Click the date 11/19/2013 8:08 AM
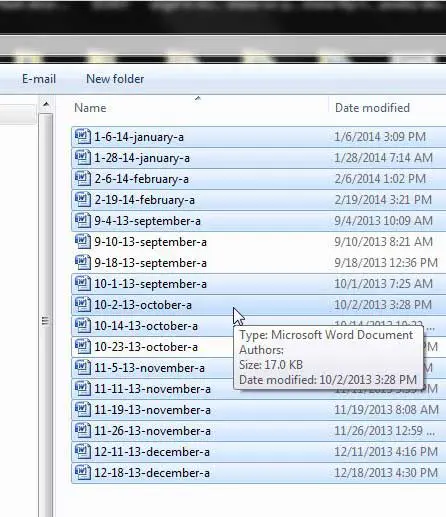Screen dimensions: 446x517 pos(386,410)
